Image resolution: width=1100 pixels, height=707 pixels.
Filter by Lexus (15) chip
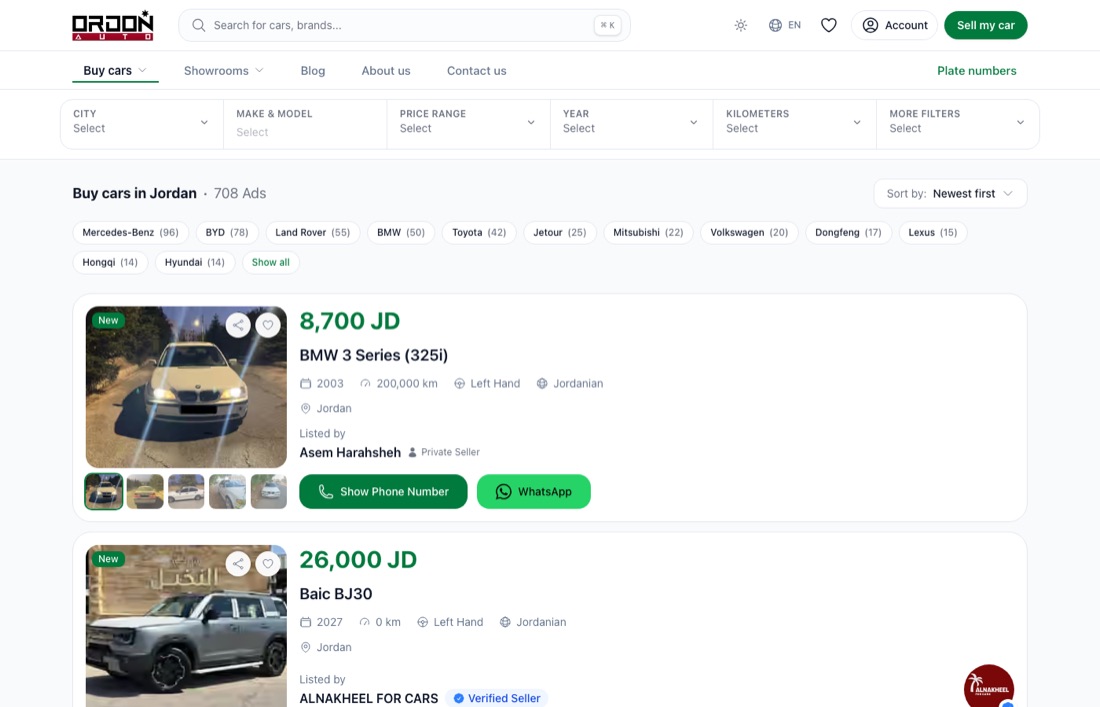(932, 232)
